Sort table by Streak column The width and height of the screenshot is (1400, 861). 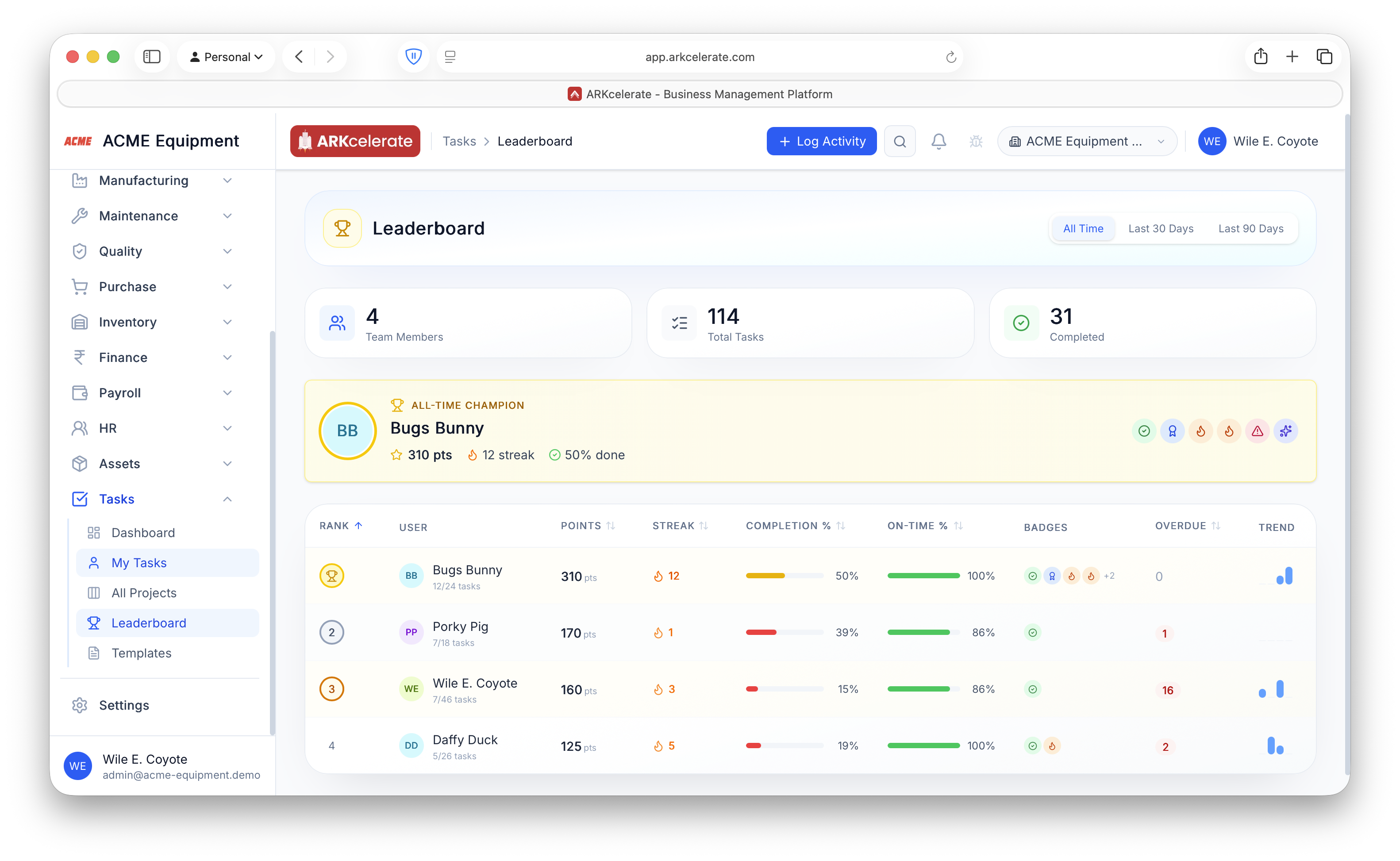click(680, 526)
